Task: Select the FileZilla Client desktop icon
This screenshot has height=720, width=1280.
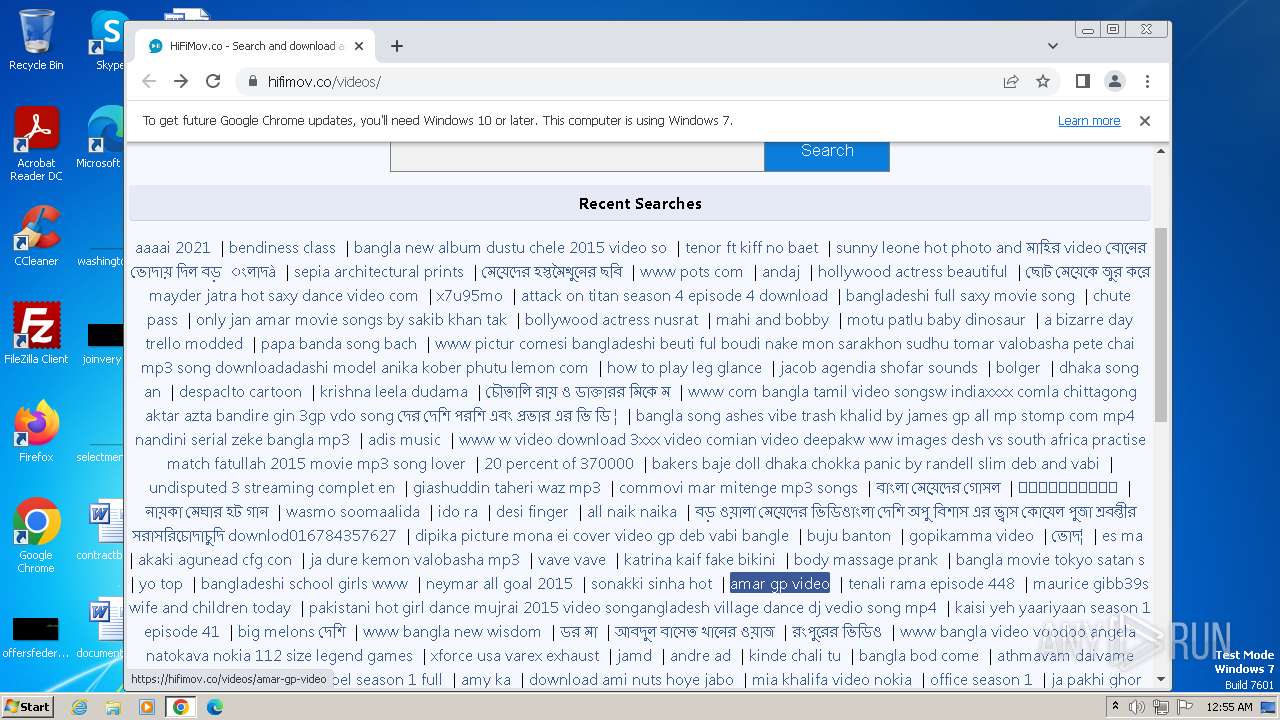Action: pyautogui.click(x=36, y=334)
